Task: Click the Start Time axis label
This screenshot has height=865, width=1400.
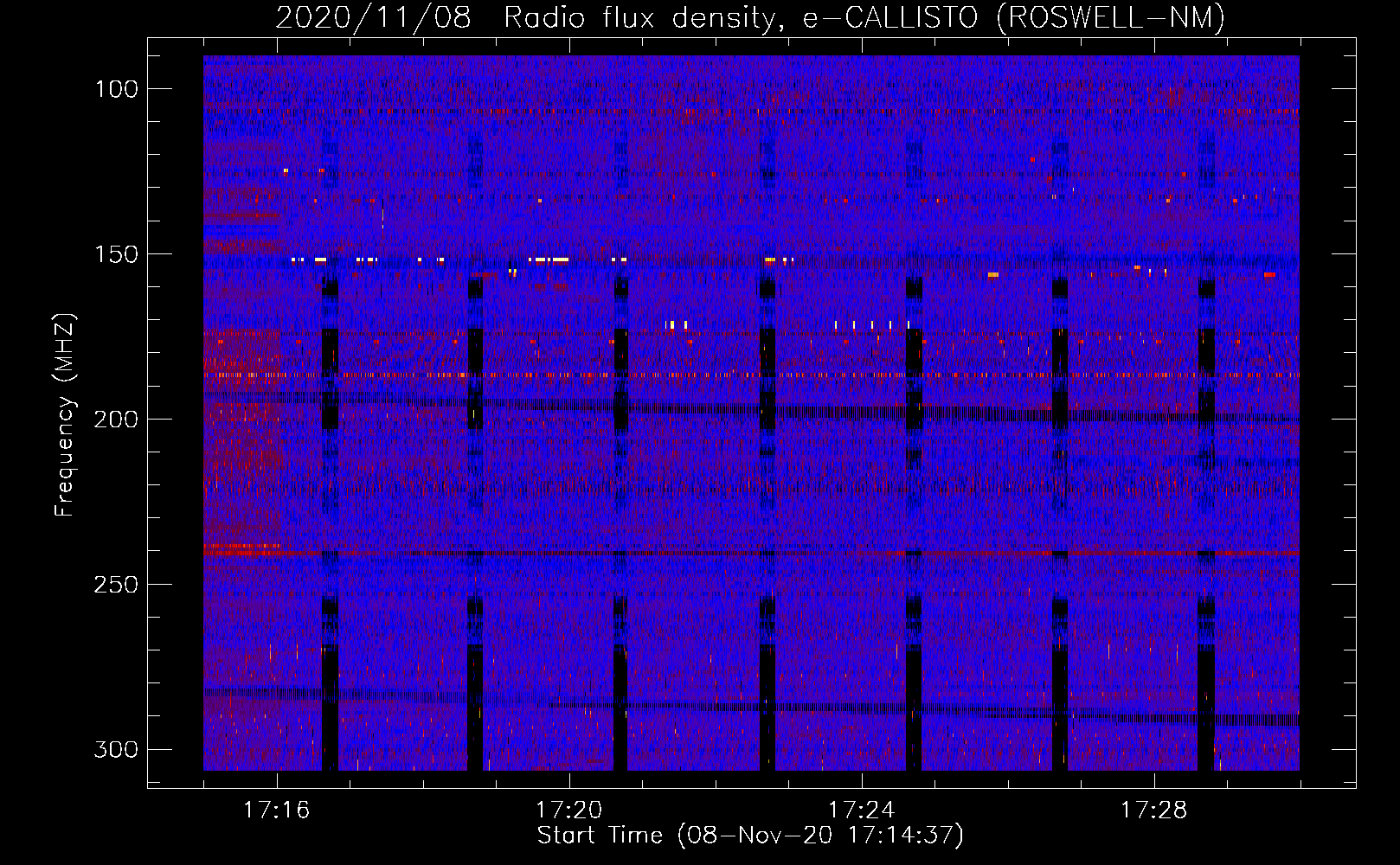Action: (x=750, y=836)
